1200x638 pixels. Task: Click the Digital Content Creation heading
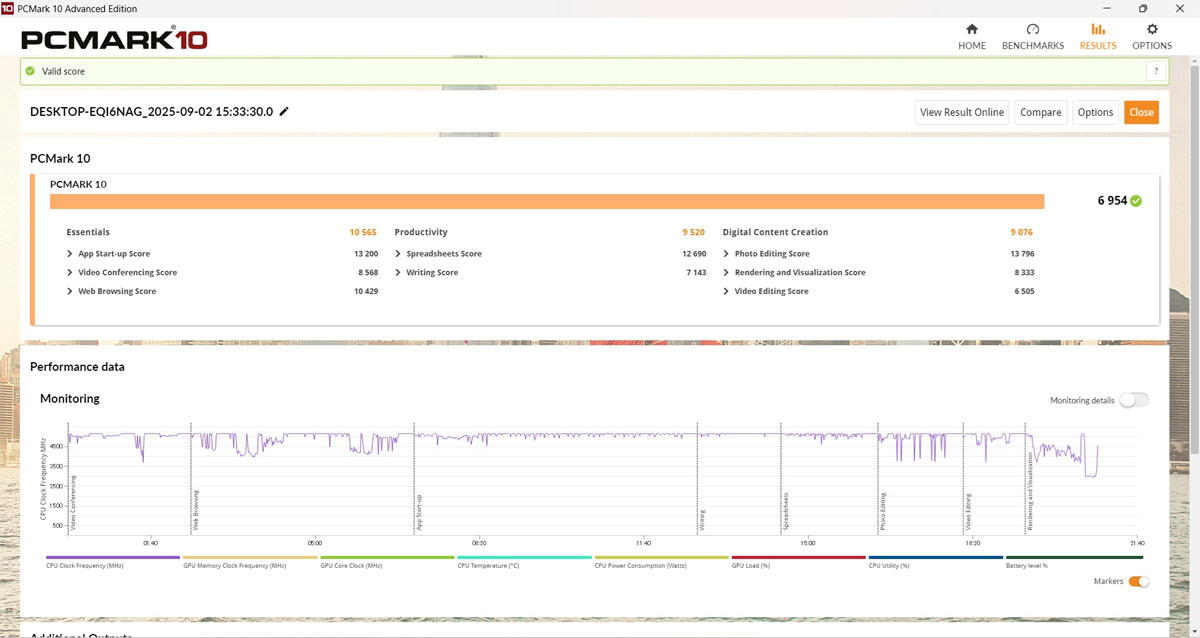pyautogui.click(x=775, y=232)
